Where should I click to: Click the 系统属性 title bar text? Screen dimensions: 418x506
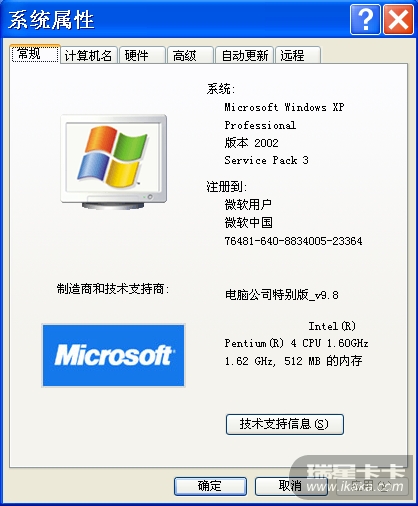[51, 20]
